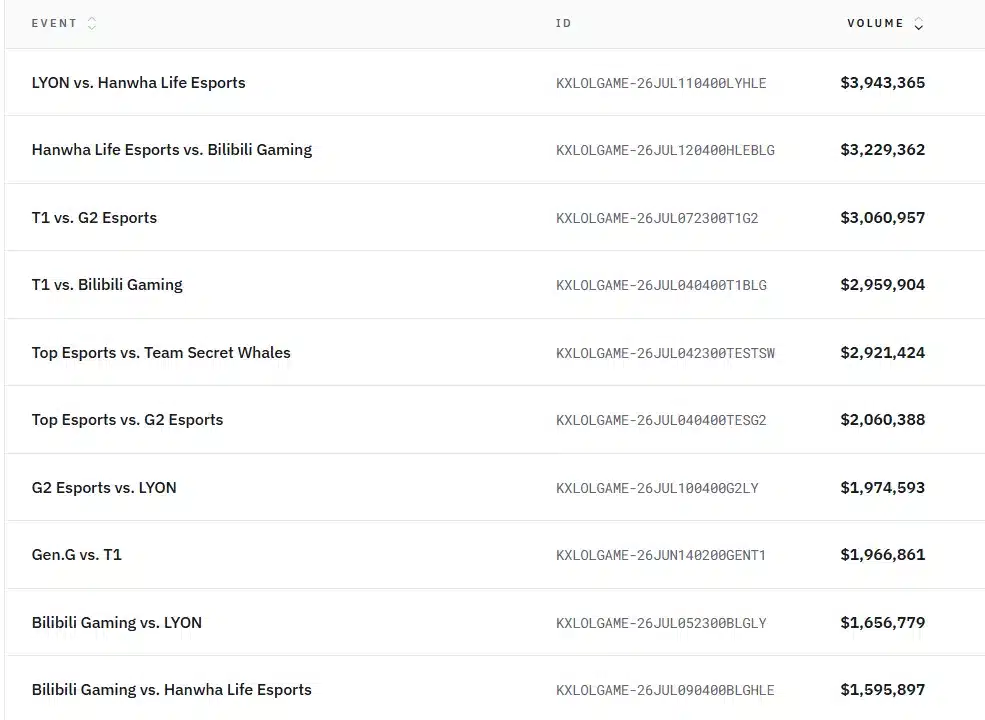Screen dimensions: 985x720
Task: Click volume value $1,966,861
Action: [x=883, y=555]
